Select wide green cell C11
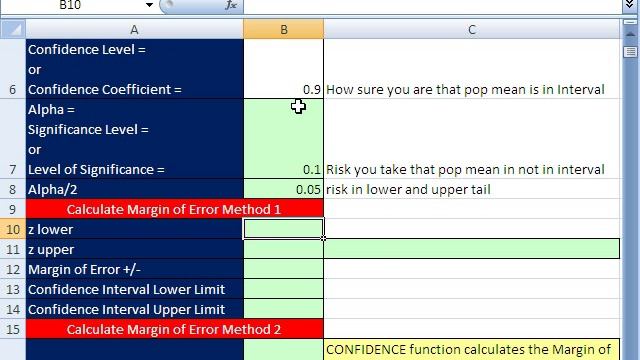640x360 pixels. tap(472, 249)
